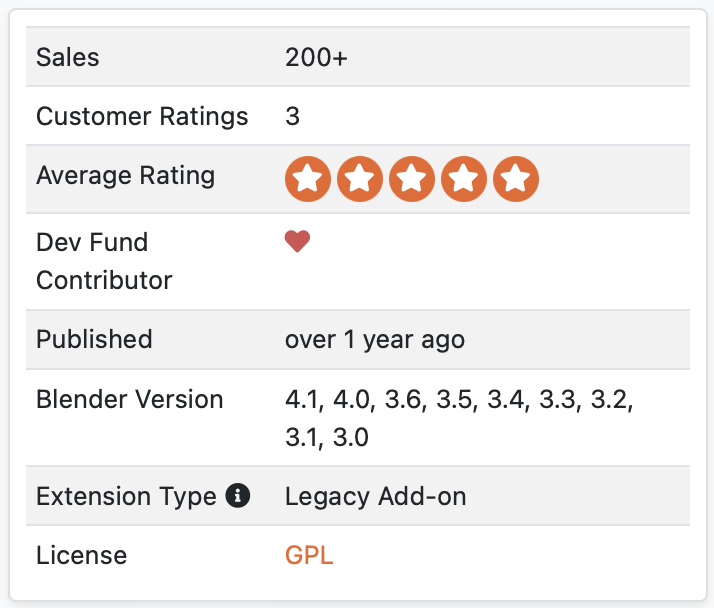Click the Legacy Add-on text
This screenshot has width=714, height=608.
click(376, 496)
